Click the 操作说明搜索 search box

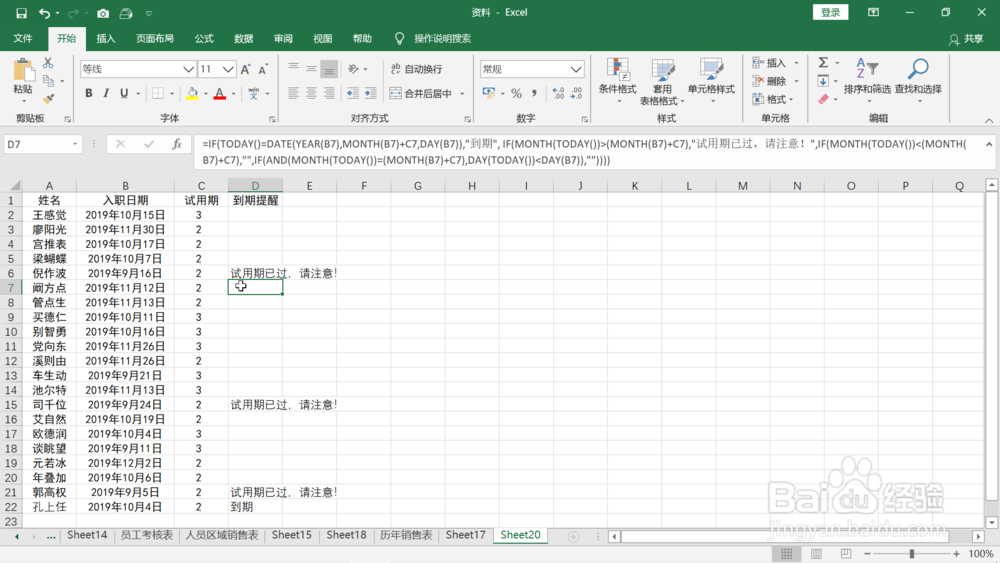click(442, 38)
